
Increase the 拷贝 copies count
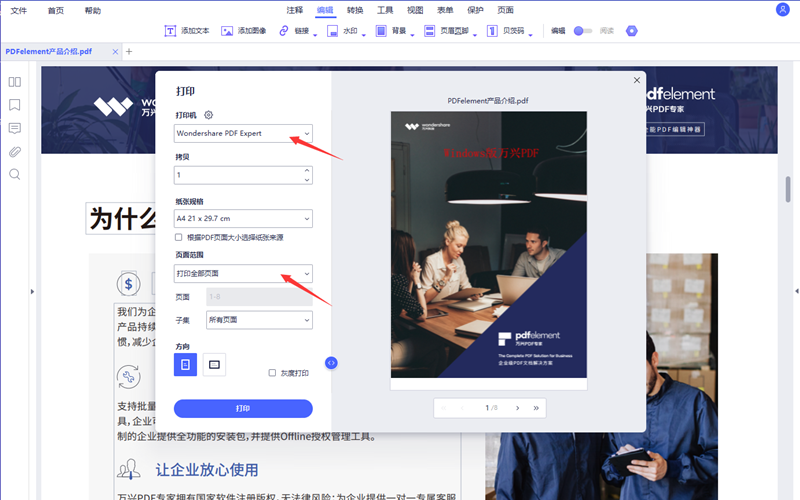click(306, 170)
